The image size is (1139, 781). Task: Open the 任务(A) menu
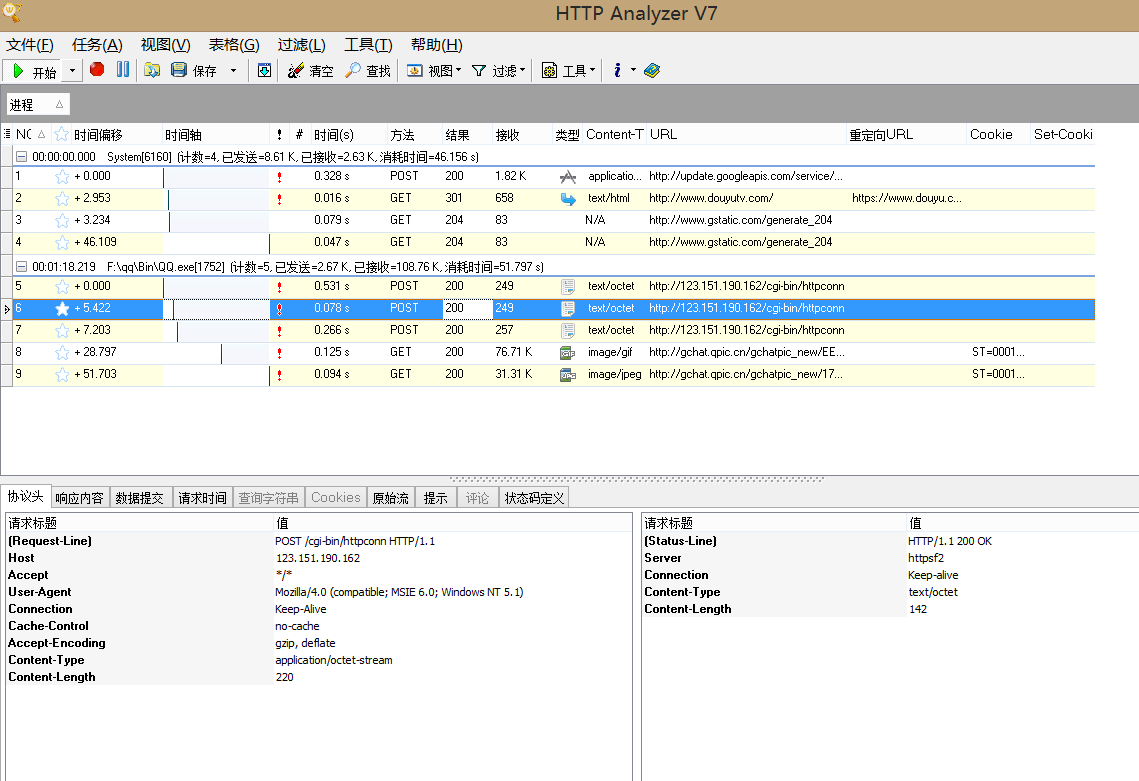coord(97,45)
